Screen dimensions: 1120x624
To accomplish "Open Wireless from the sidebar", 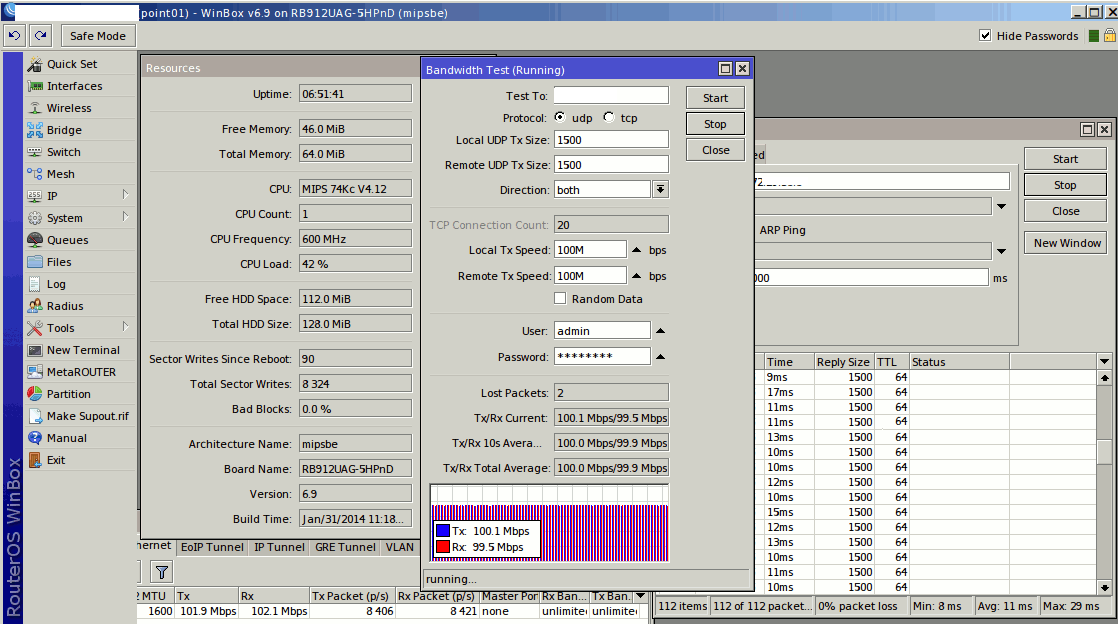I will 68,108.
